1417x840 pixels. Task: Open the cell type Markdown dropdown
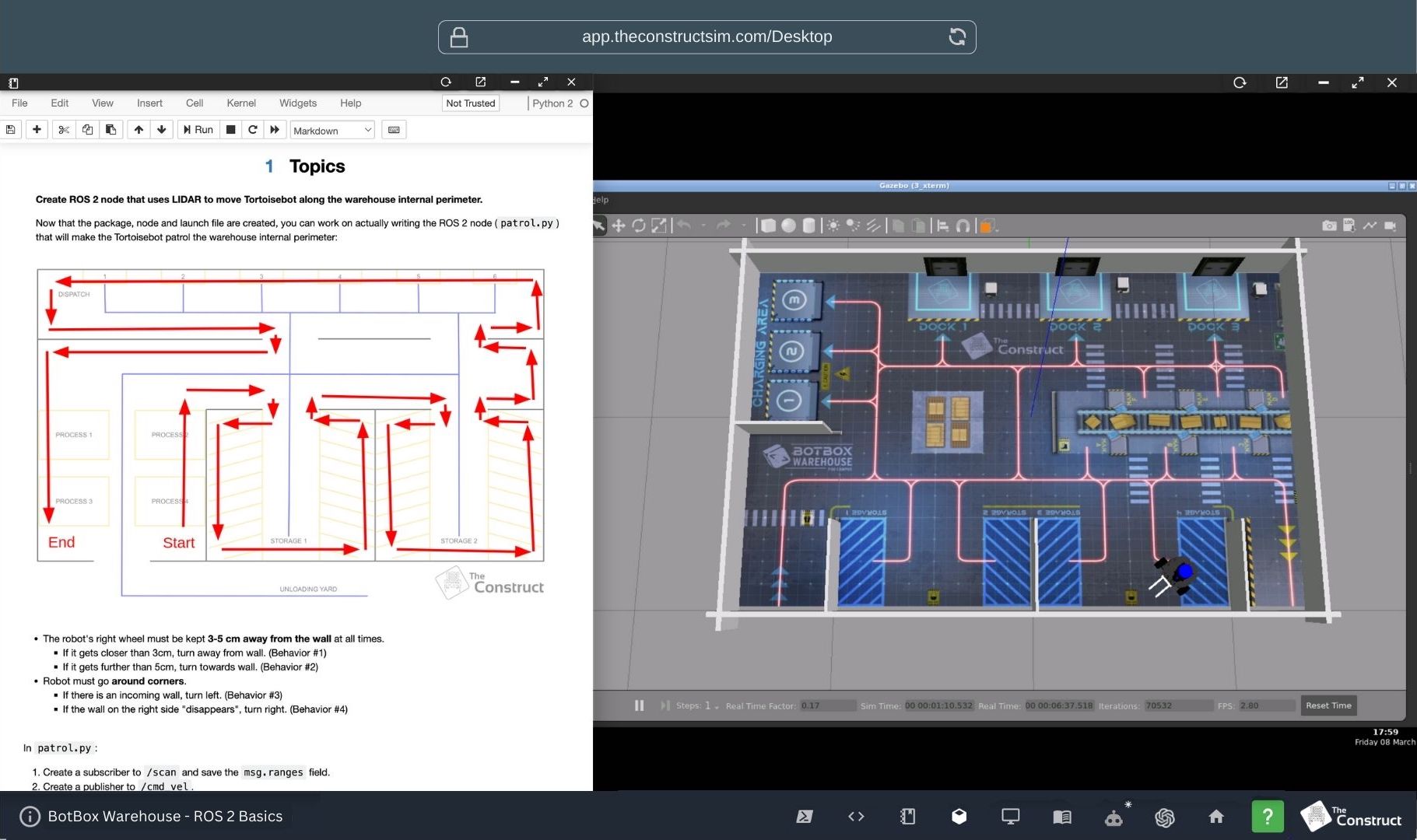pos(332,130)
